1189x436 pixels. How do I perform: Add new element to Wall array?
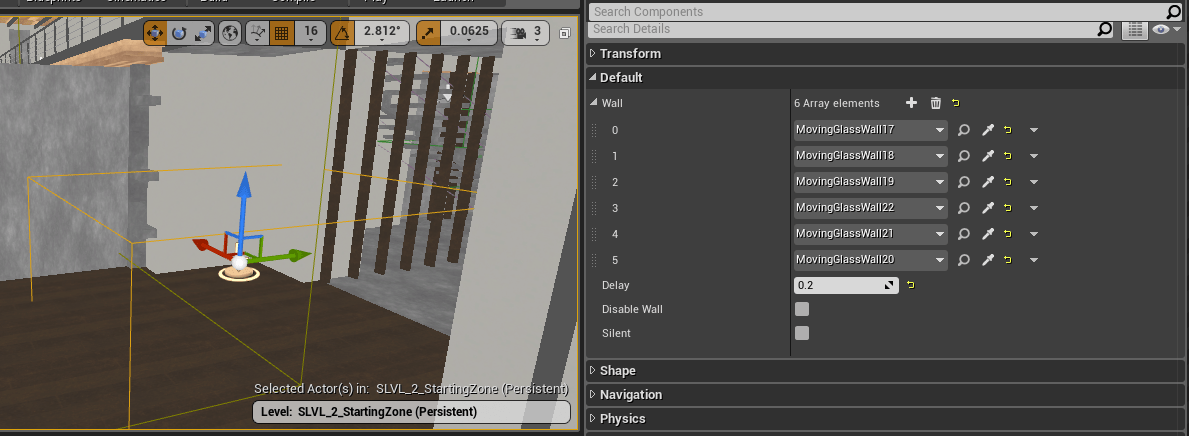[911, 103]
